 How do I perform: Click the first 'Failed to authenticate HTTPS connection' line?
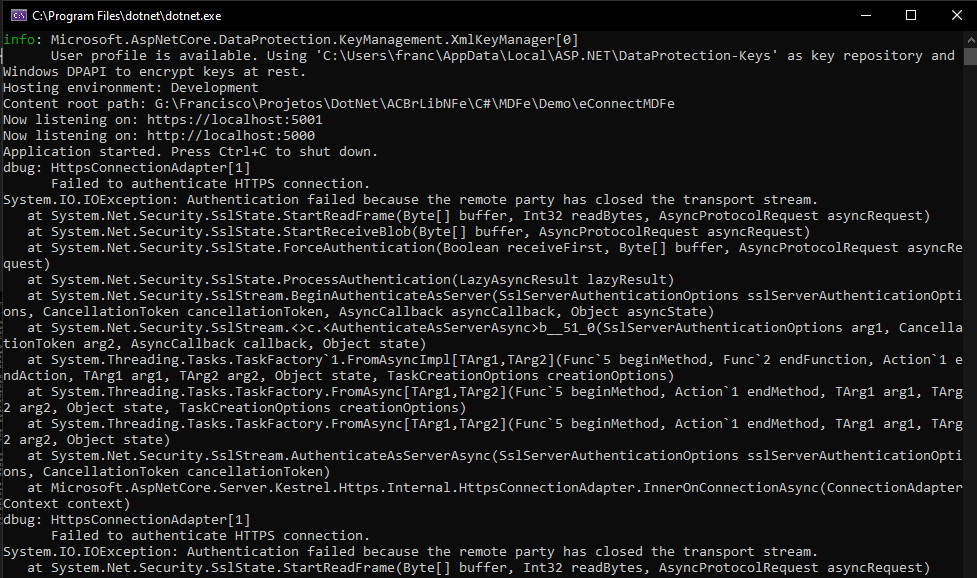coord(211,184)
